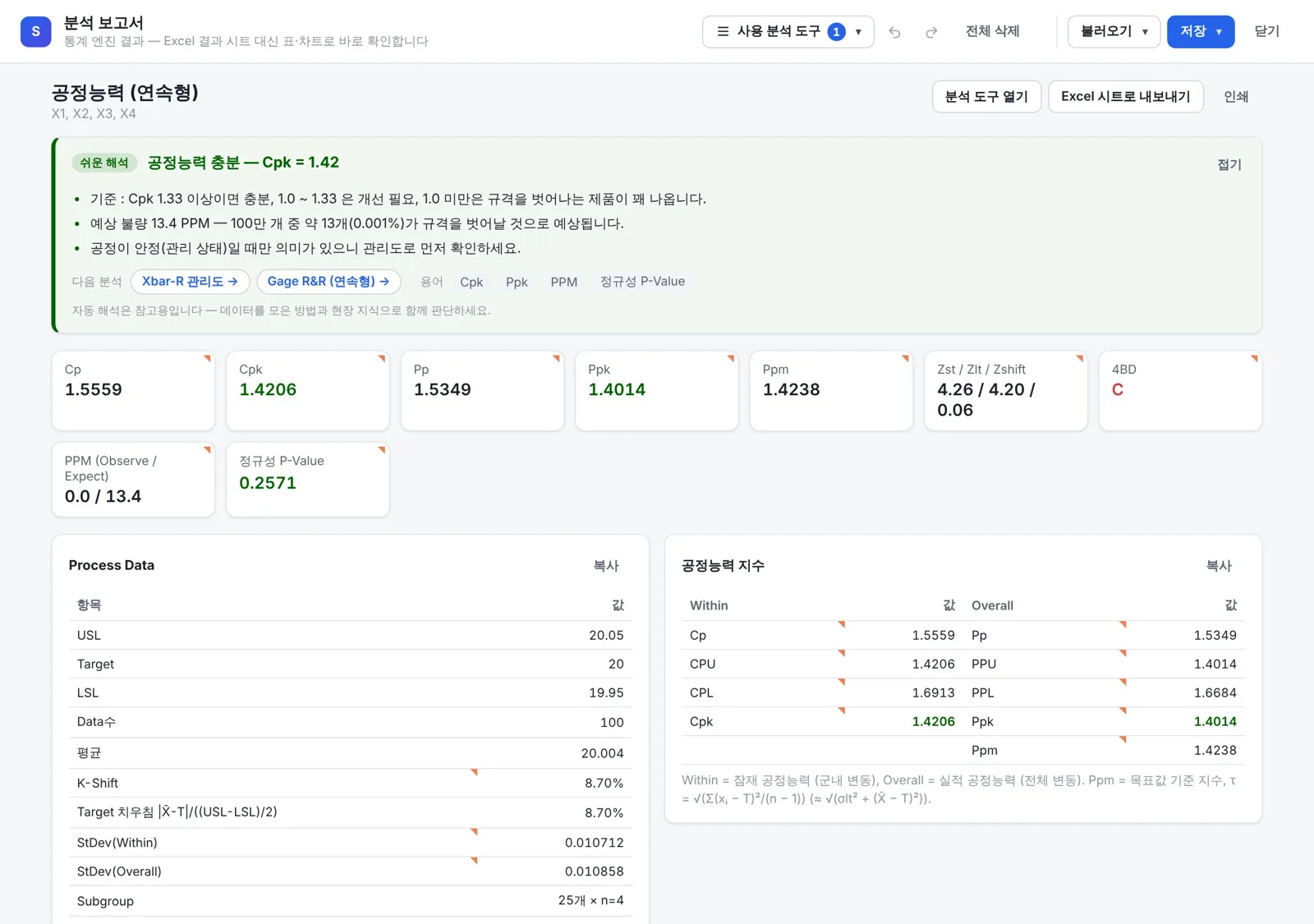Click note marker in Within Cp row
This screenshot has height=924, width=1314.
click(x=842, y=624)
